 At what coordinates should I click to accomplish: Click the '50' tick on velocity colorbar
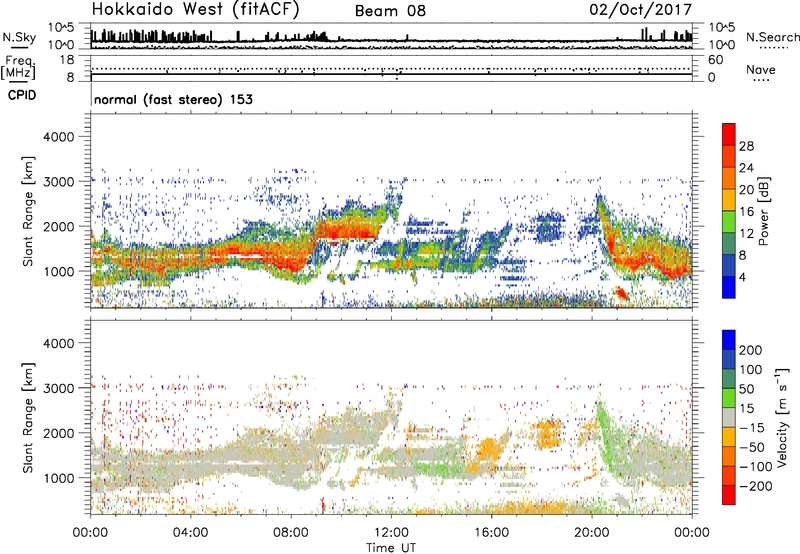tap(746, 389)
